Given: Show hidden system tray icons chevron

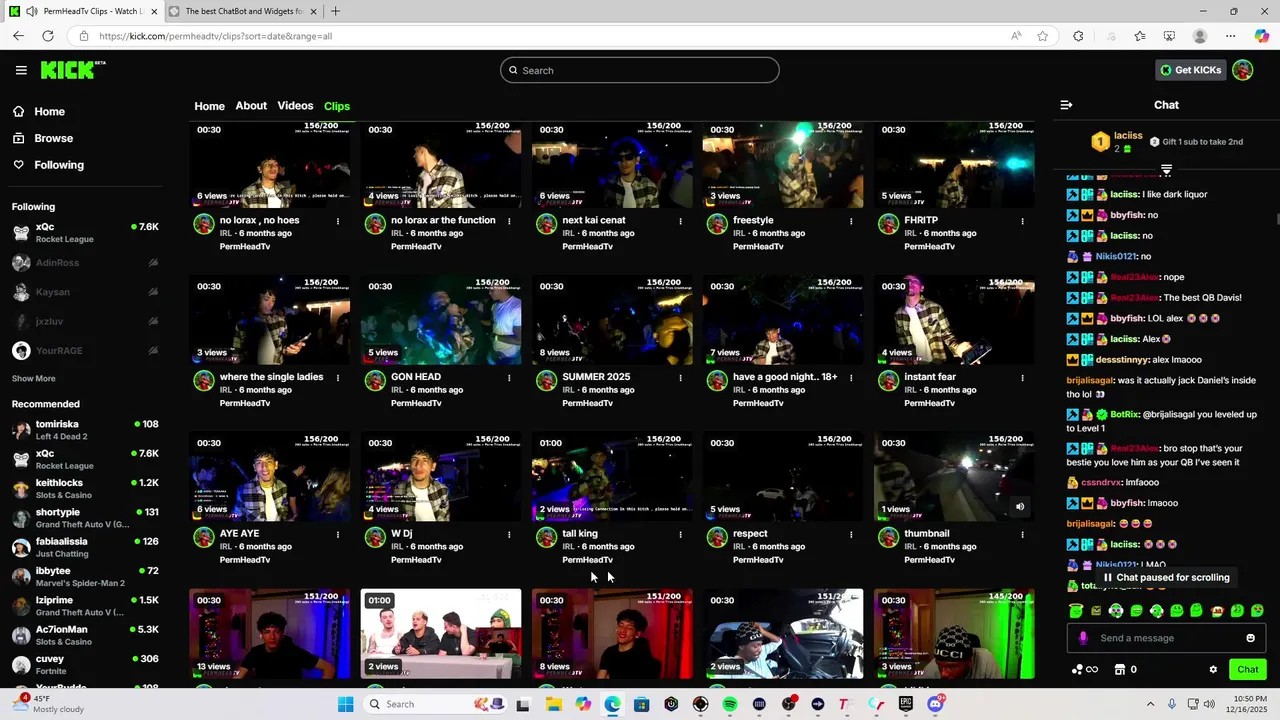Looking at the screenshot, I should click(1150, 704).
